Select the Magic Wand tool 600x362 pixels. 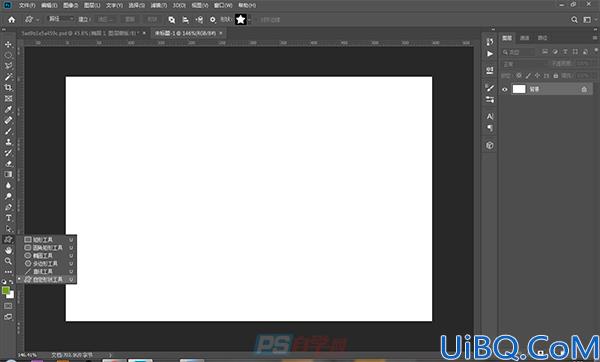click(8, 77)
